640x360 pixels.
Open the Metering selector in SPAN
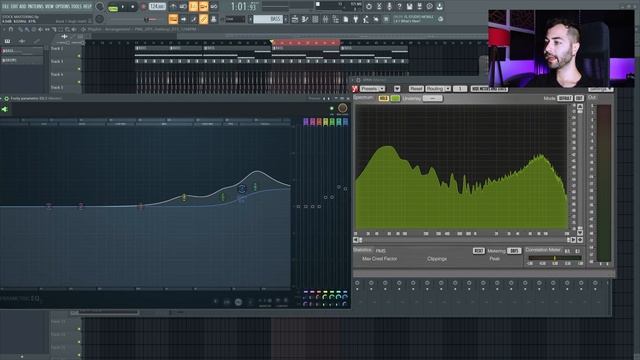[514, 251]
